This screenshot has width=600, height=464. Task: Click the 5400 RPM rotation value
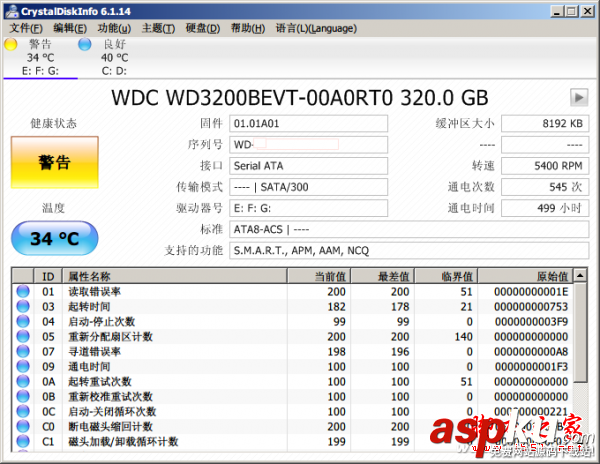pyautogui.click(x=545, y=166)
